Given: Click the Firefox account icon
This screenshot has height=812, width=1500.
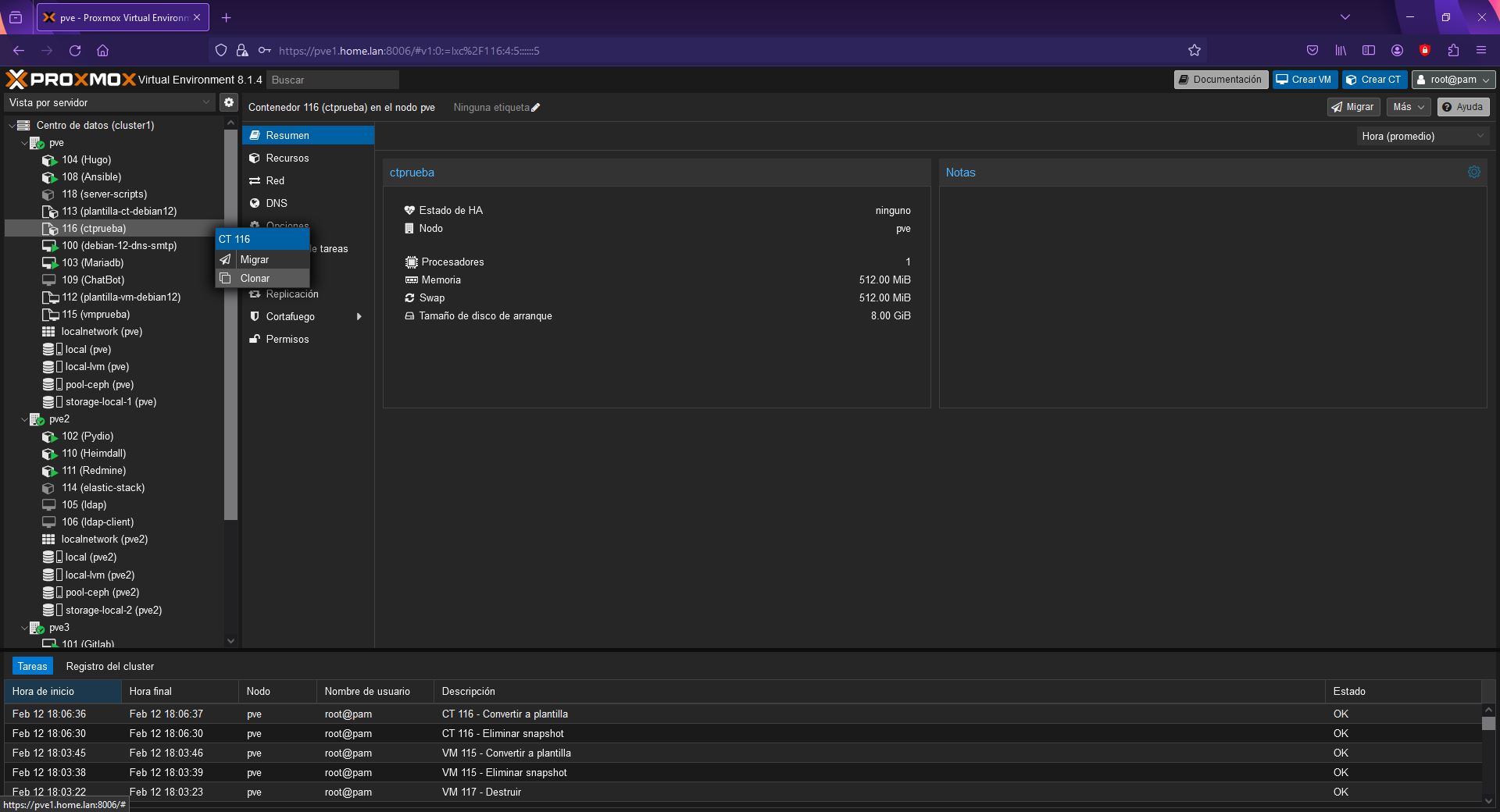Looking at the screenshot, I should (x=1397, y=51).
